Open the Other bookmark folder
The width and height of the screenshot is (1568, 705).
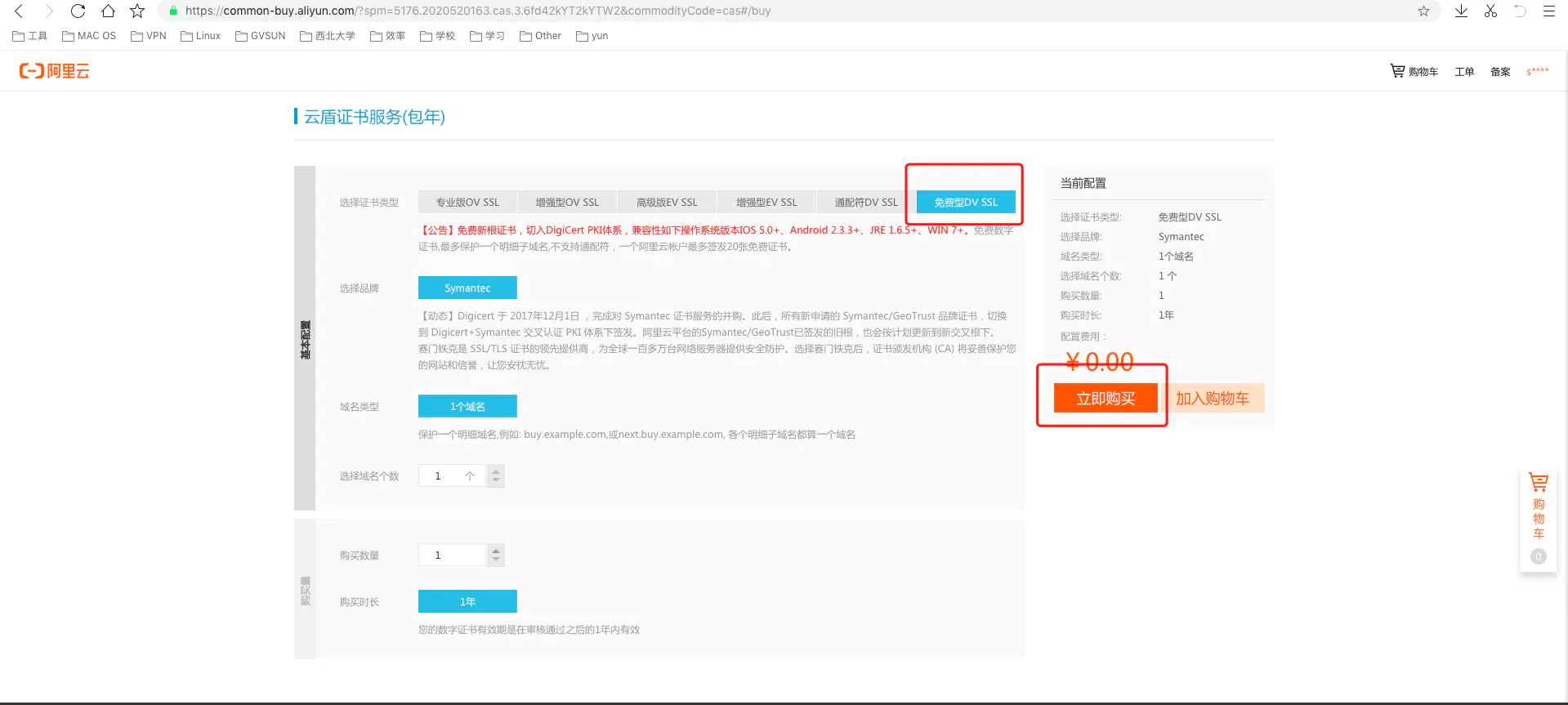point(541,36)
